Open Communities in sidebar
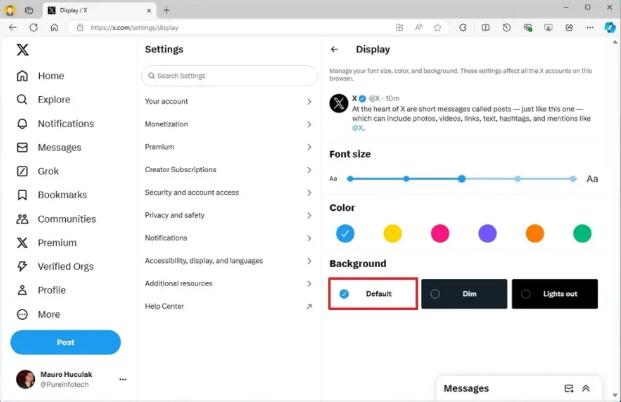This screenshot has height=402, width=621. click(56, 219)
